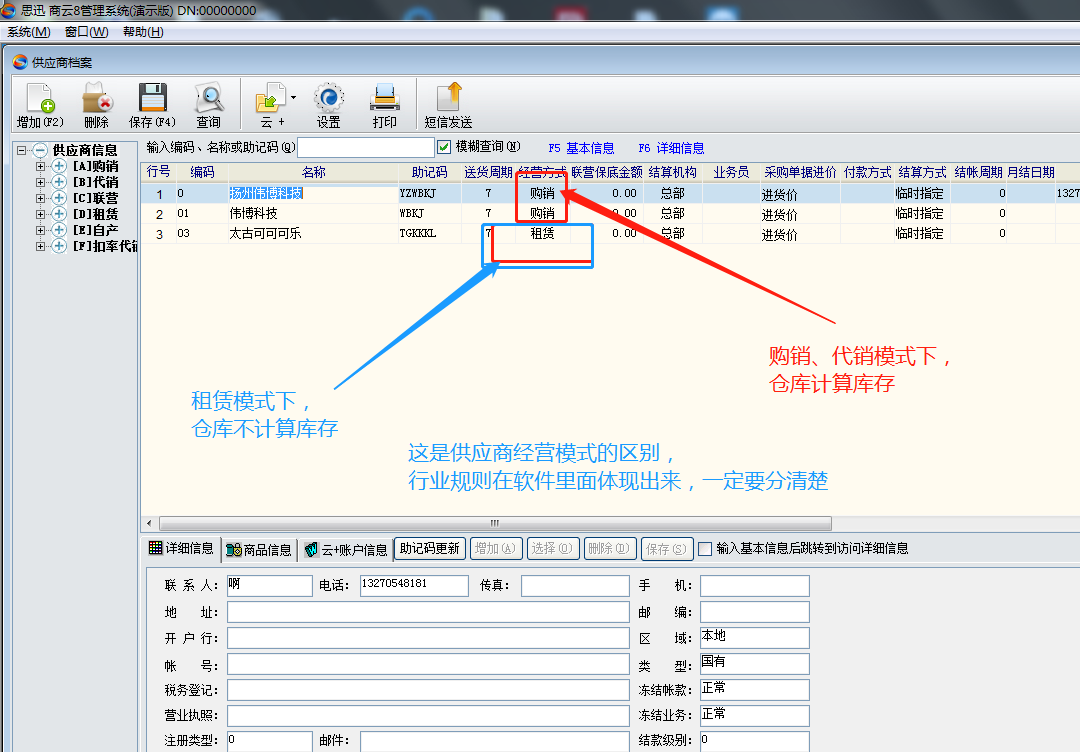Click the 打印 printer icon
Viewport: 1080px width, 752px height.
point(384,100)
